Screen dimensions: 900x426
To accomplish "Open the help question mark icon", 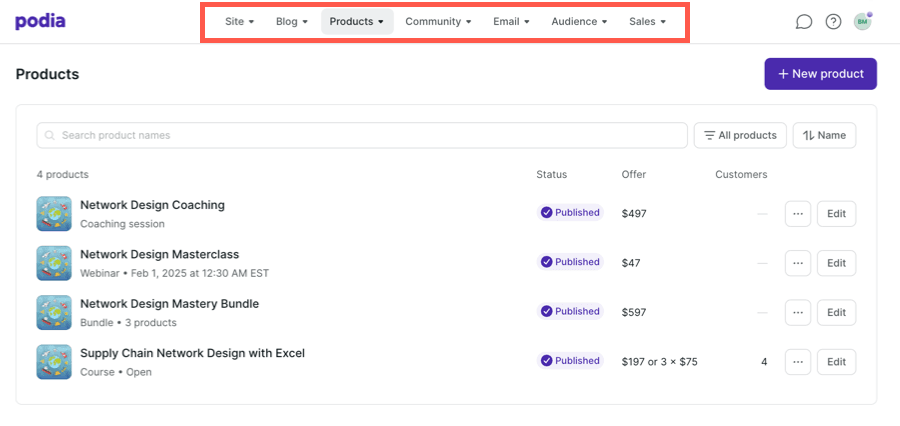I will click(833, 21).
